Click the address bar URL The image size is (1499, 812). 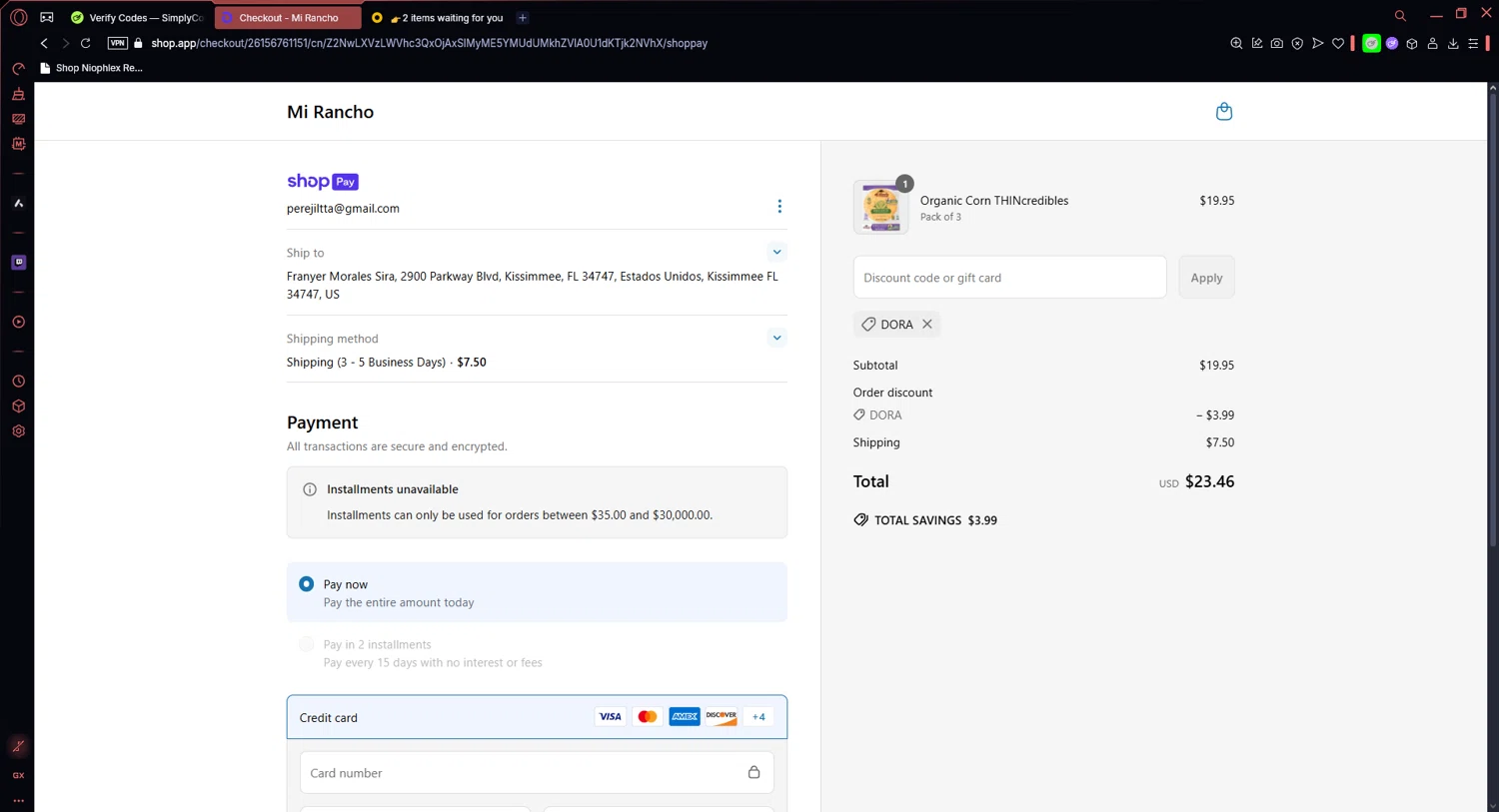click(x=430, y=43)
